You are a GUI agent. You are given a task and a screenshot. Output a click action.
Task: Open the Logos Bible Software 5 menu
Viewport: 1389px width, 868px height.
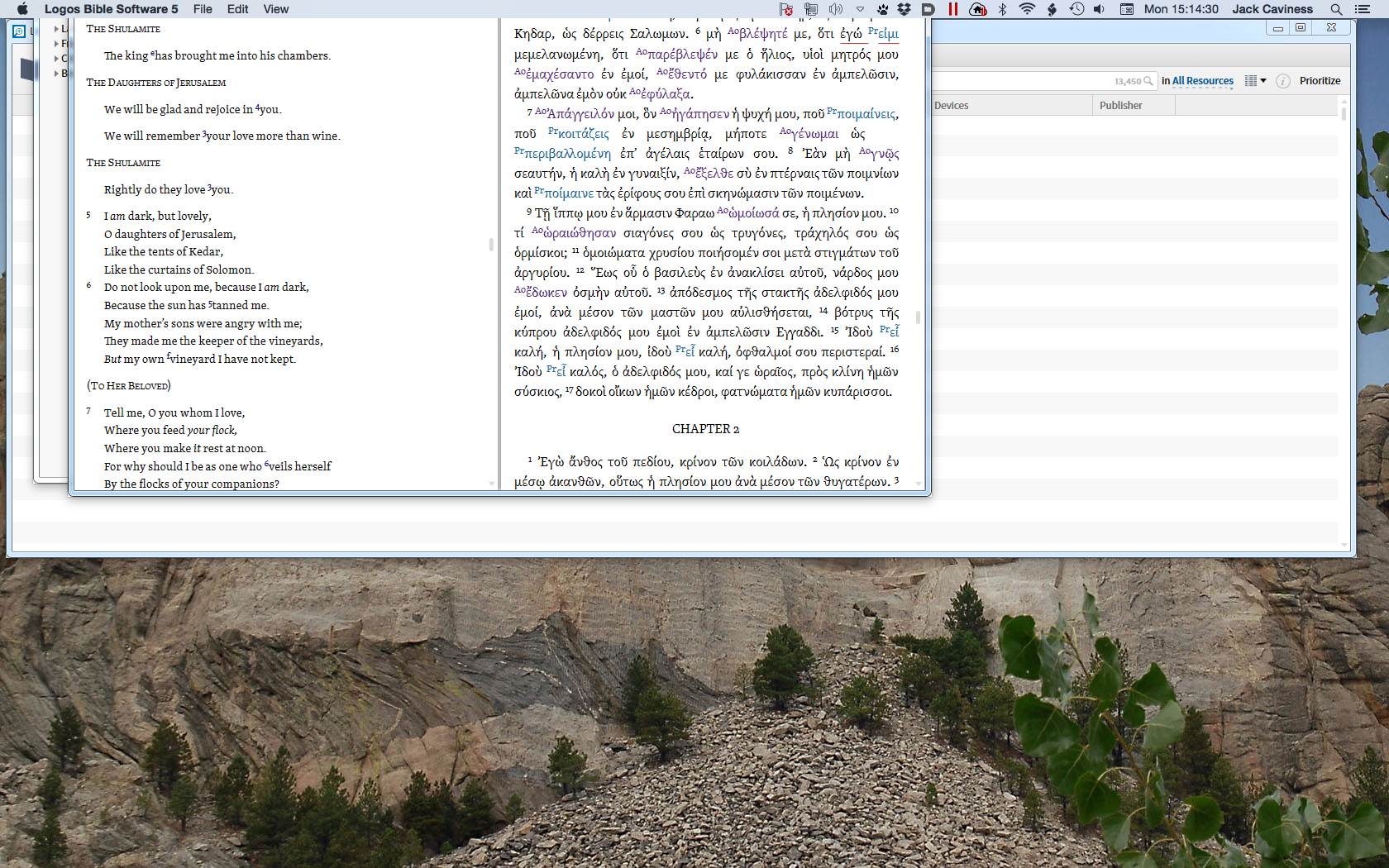(x=112, y=9)
